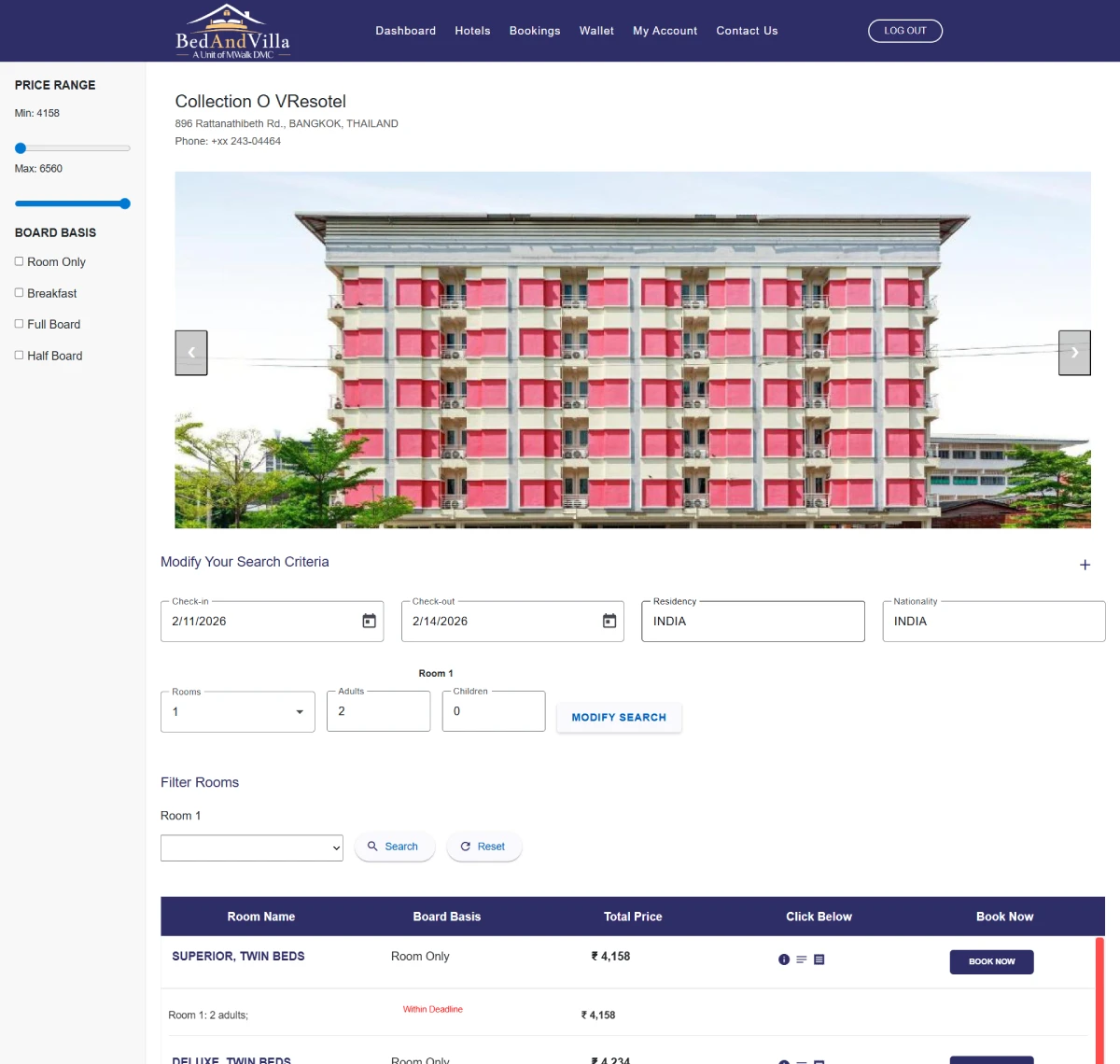Open the Wallet page from navigation
1120x1064 pixels.
tap(596, 31)
